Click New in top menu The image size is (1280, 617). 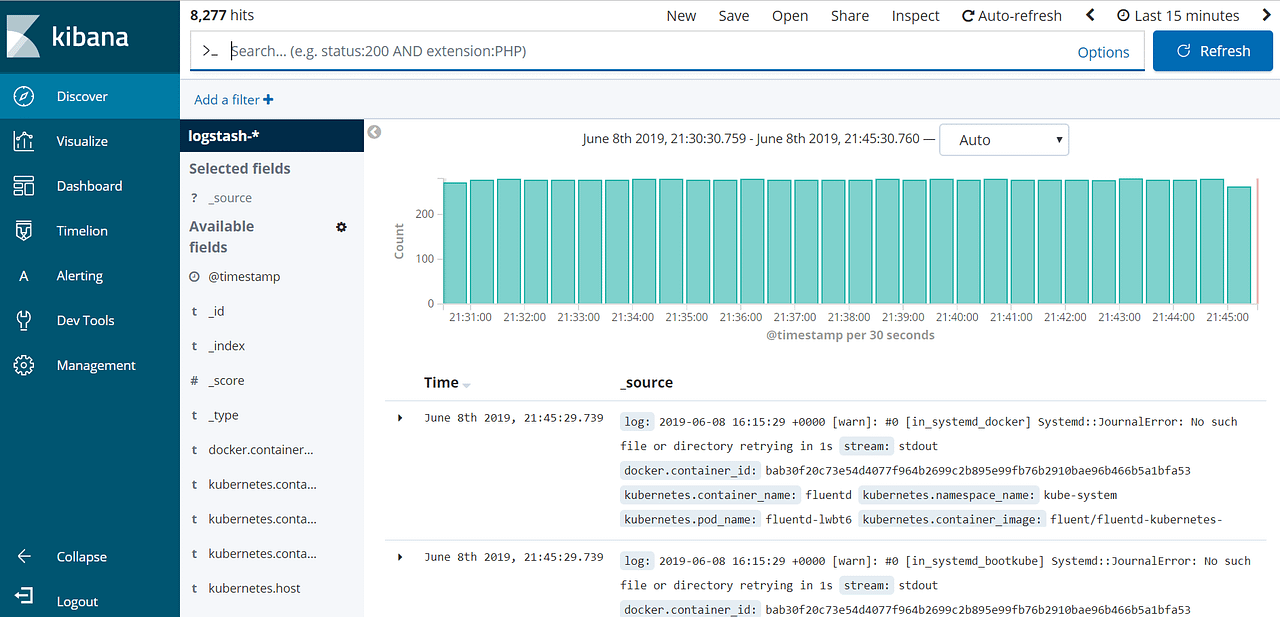tap(681, 15)
